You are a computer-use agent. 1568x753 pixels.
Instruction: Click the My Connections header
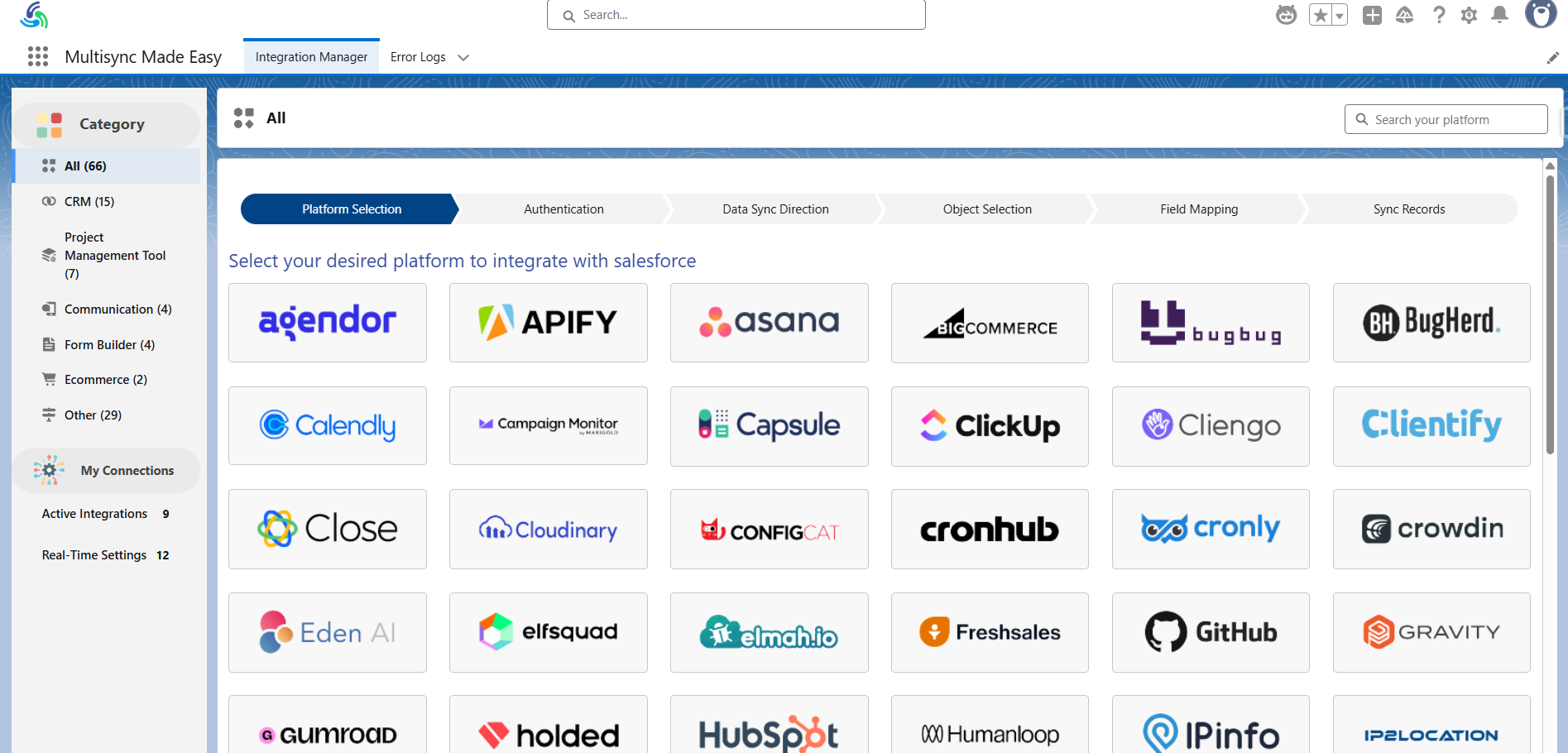point(106,470)
